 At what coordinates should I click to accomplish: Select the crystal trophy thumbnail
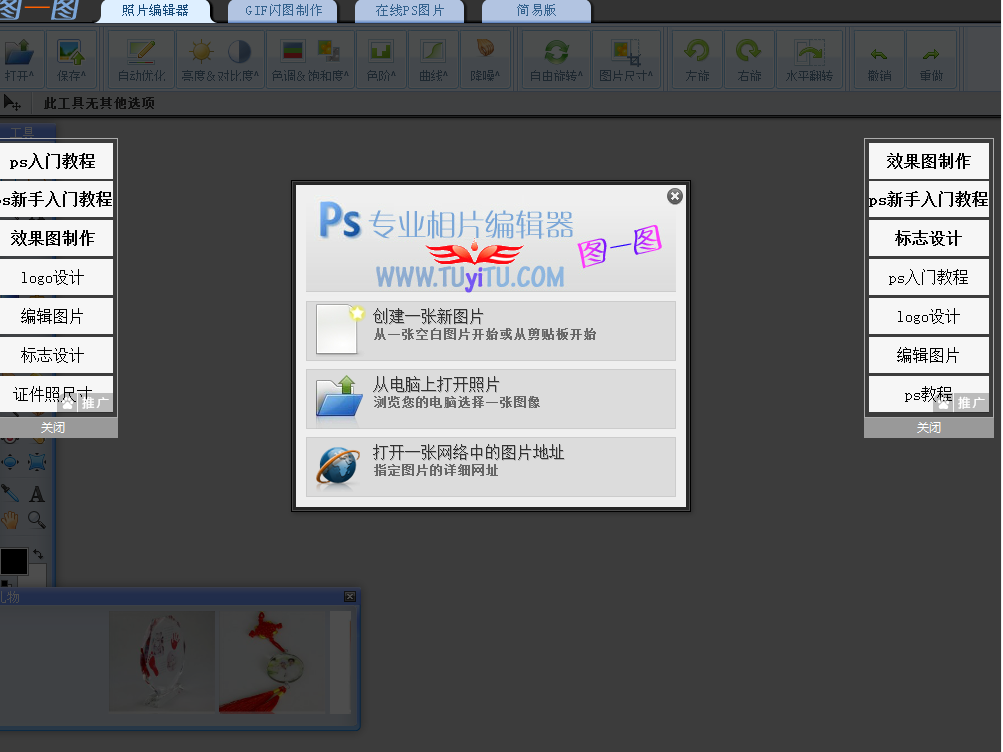pos(162,661)
